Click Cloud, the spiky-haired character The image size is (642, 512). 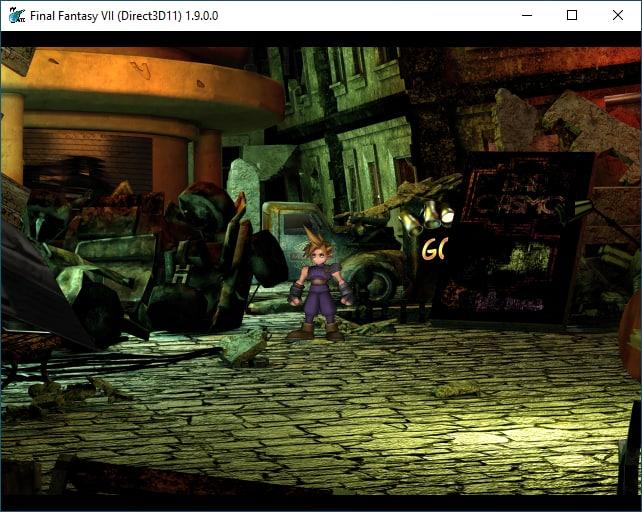(319, 283)
